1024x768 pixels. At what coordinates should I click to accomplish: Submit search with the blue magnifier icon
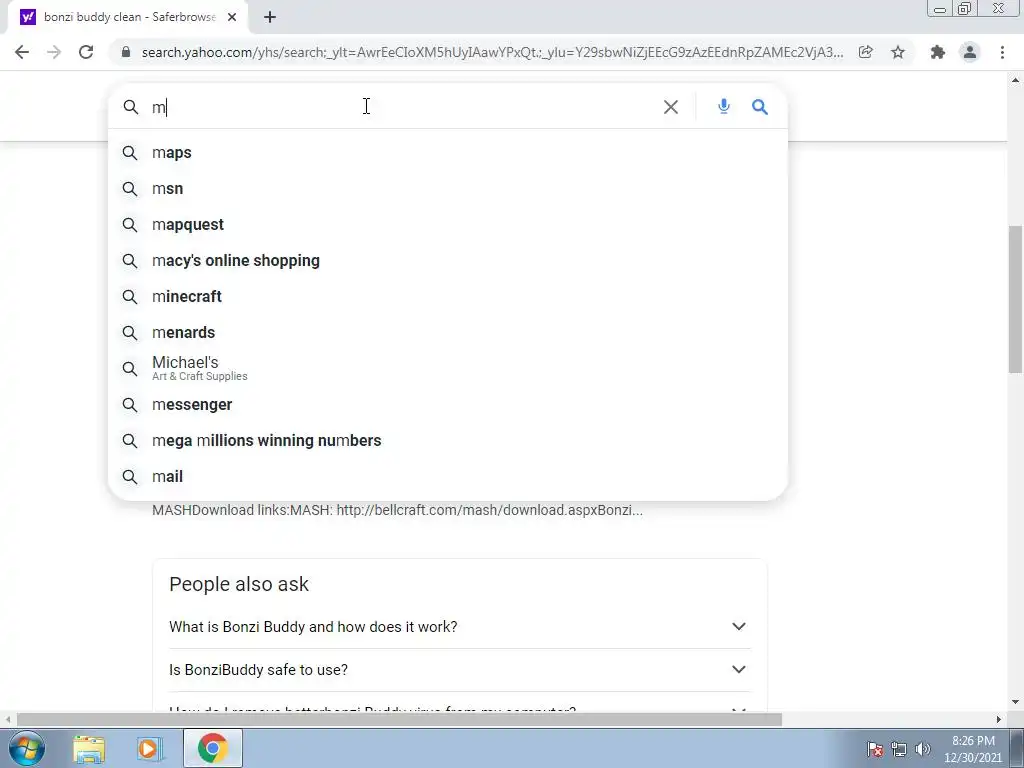pyautogui.click(x=760, y=107)
